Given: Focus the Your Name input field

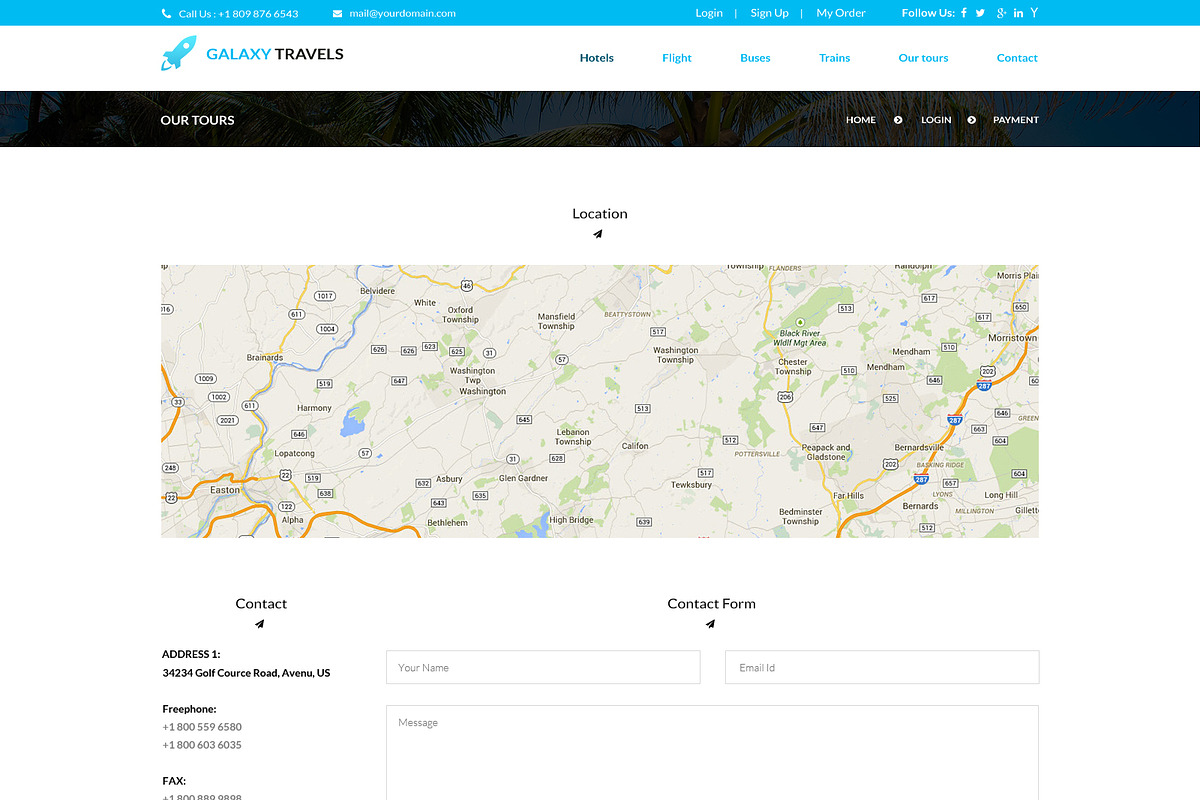Looking at the screenshot, I should click(x=543, y=668).
